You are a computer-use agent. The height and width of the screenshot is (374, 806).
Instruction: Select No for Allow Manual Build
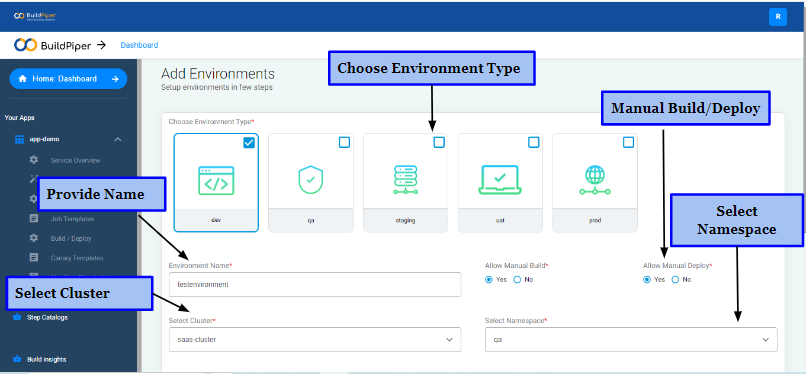(x=518, y=279)
